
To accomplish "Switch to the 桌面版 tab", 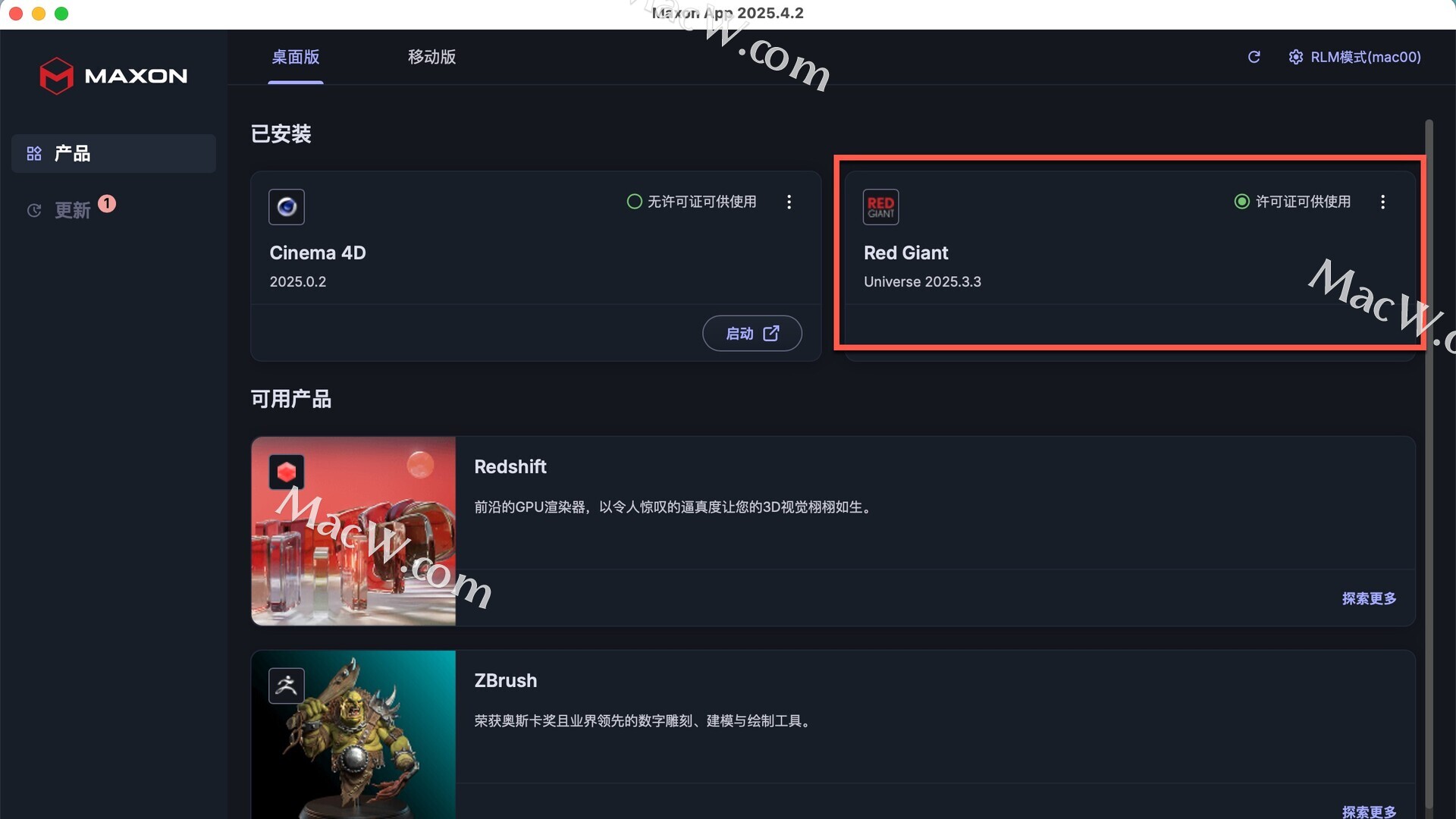I will click(x=296, y=57).
